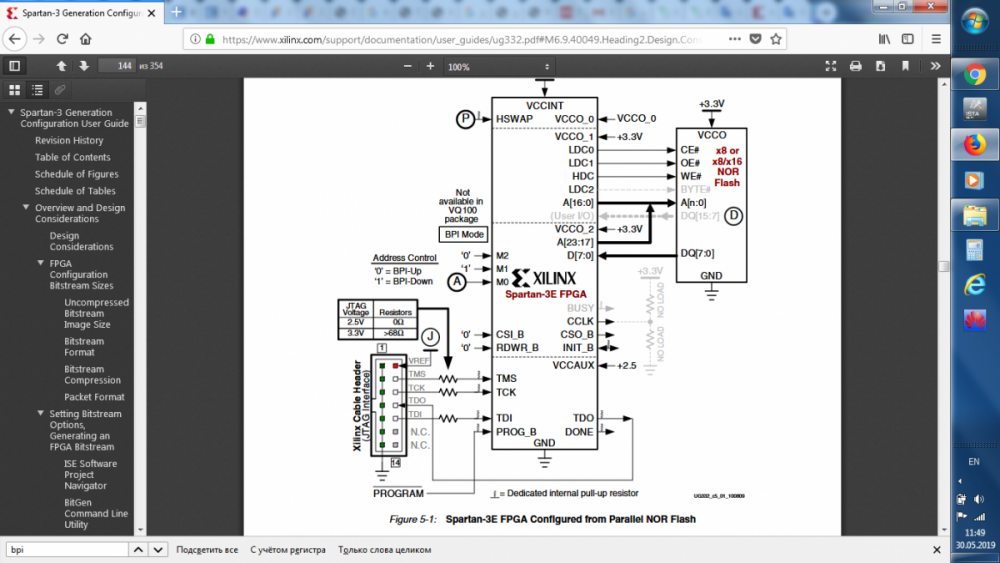Click the page number field showing 144
The height and width of the screenshot is (563, 1000).
[x=117, y=66]
